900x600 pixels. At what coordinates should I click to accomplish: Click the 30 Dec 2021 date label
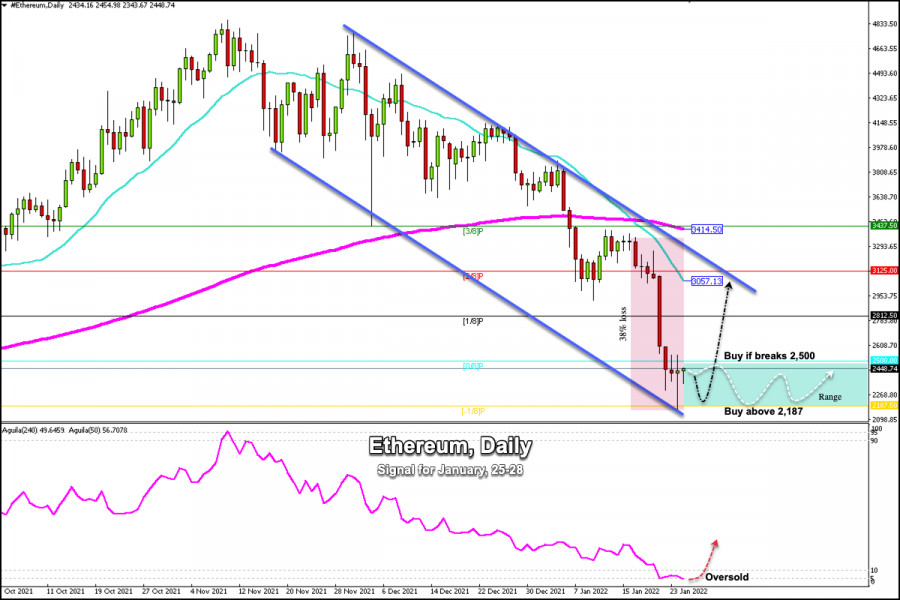click(x=545, y=591)
